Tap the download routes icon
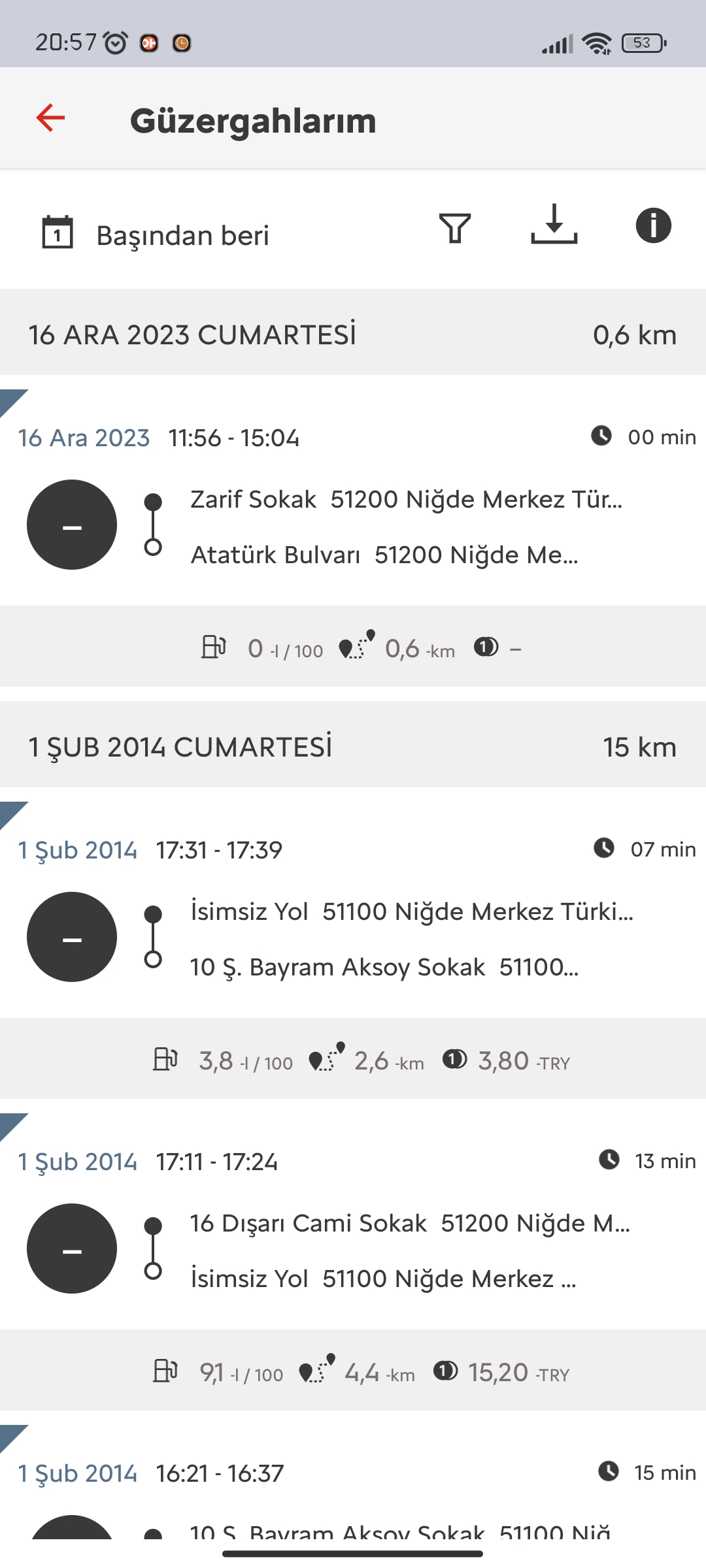 (554, 224)
